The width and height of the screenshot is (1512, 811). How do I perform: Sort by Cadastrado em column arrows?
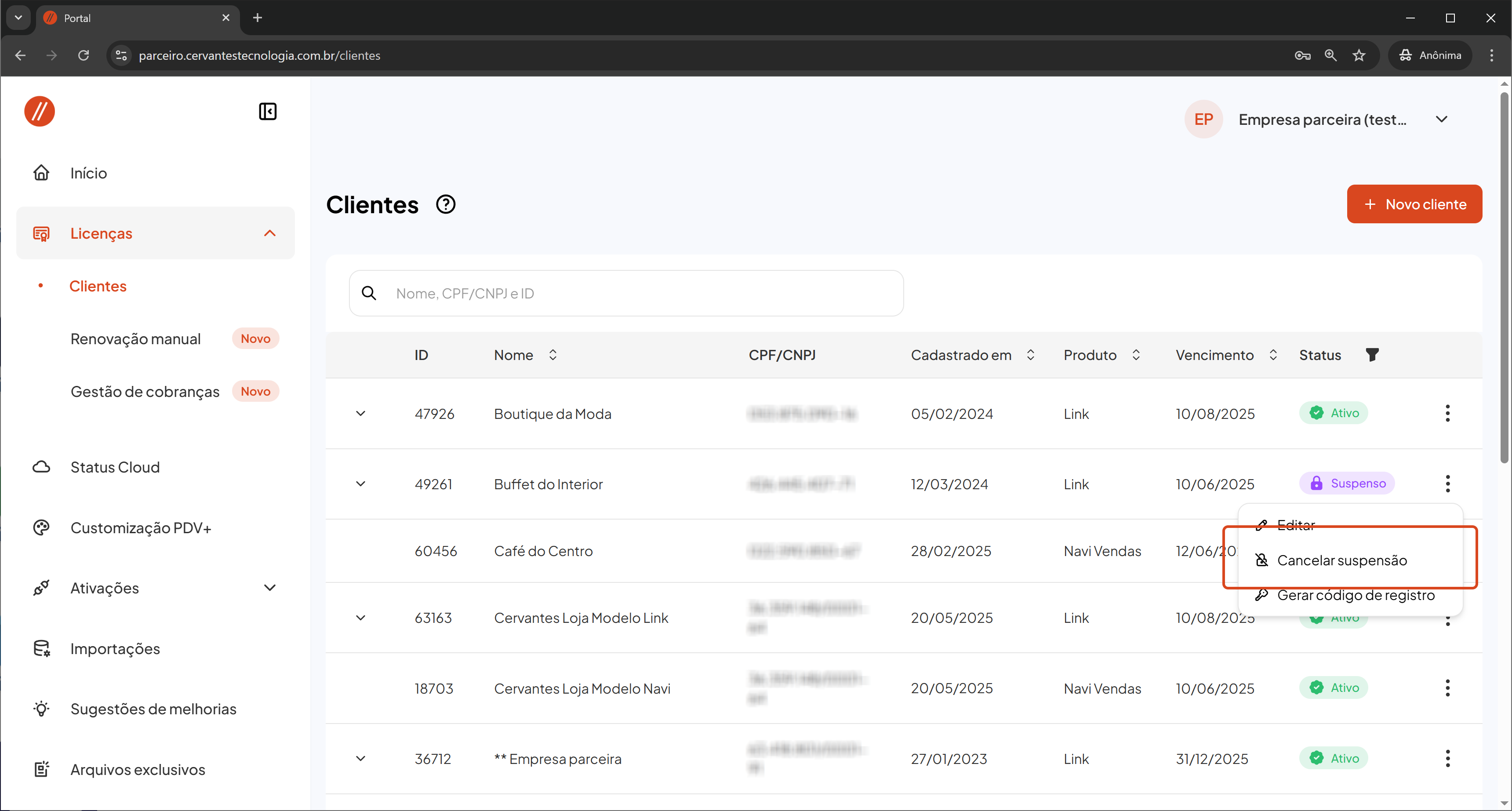coord(1031,355)
